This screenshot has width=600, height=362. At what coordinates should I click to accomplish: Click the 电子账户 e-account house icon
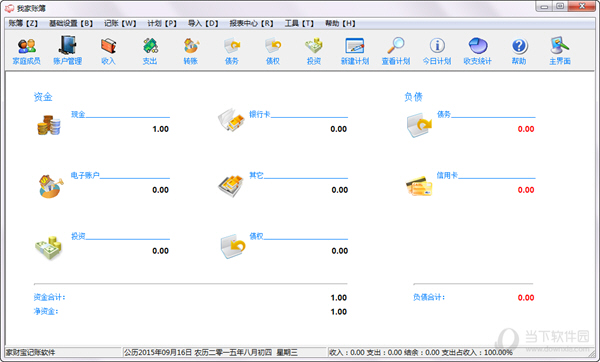(x=50, y=186)
